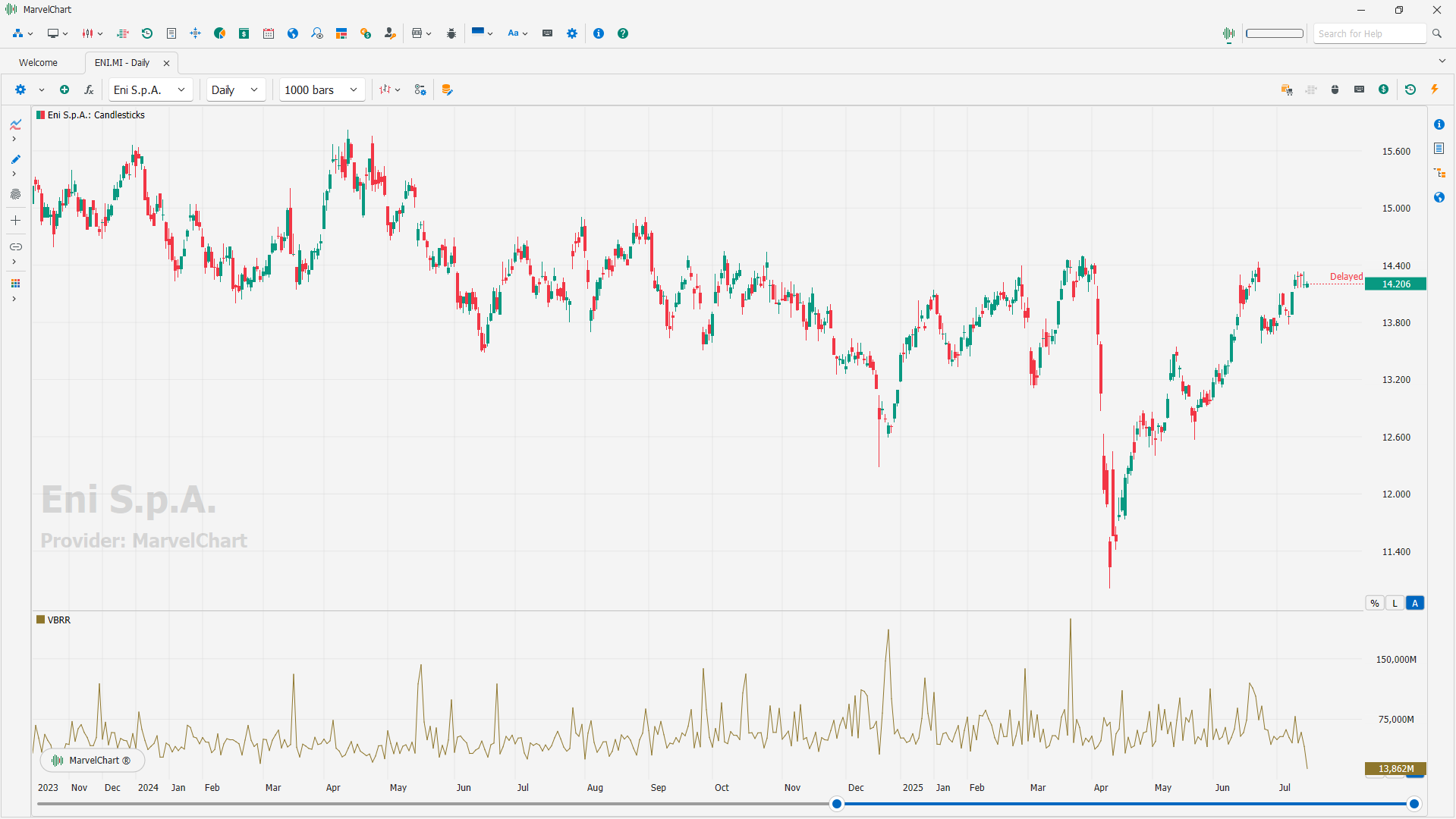This screenshot has width=1456, height=819.
Task: Click the blue info icon in main toolbar
Action: click(x=599, y=33)
